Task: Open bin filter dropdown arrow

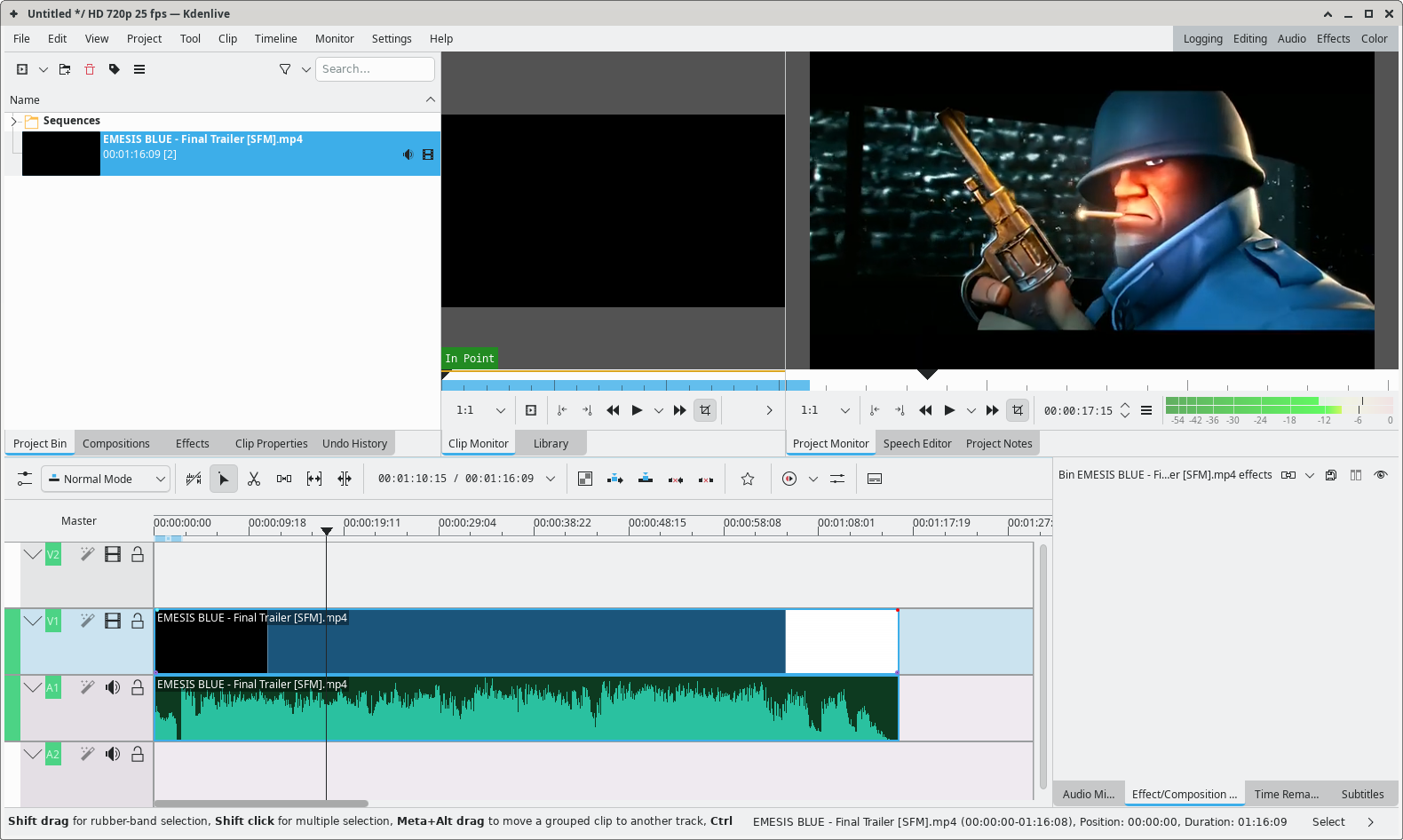Action: (x=306, y=69)
